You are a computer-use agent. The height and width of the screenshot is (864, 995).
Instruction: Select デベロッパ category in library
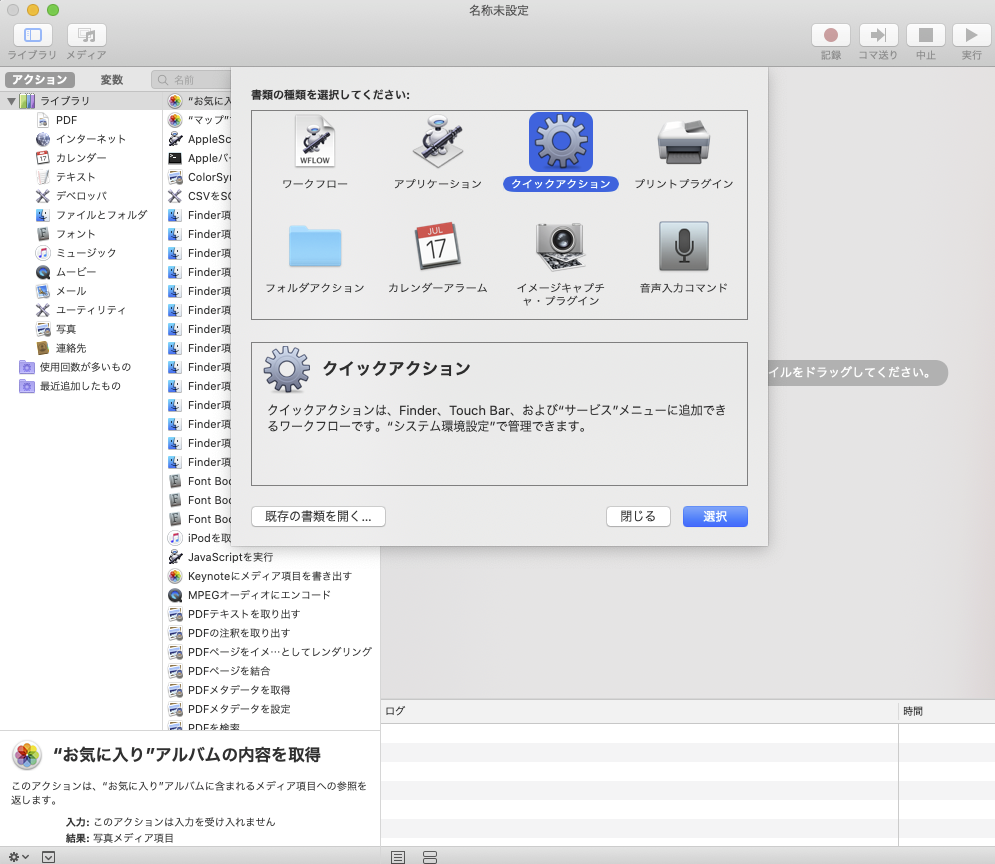click(x=81, y=196)
